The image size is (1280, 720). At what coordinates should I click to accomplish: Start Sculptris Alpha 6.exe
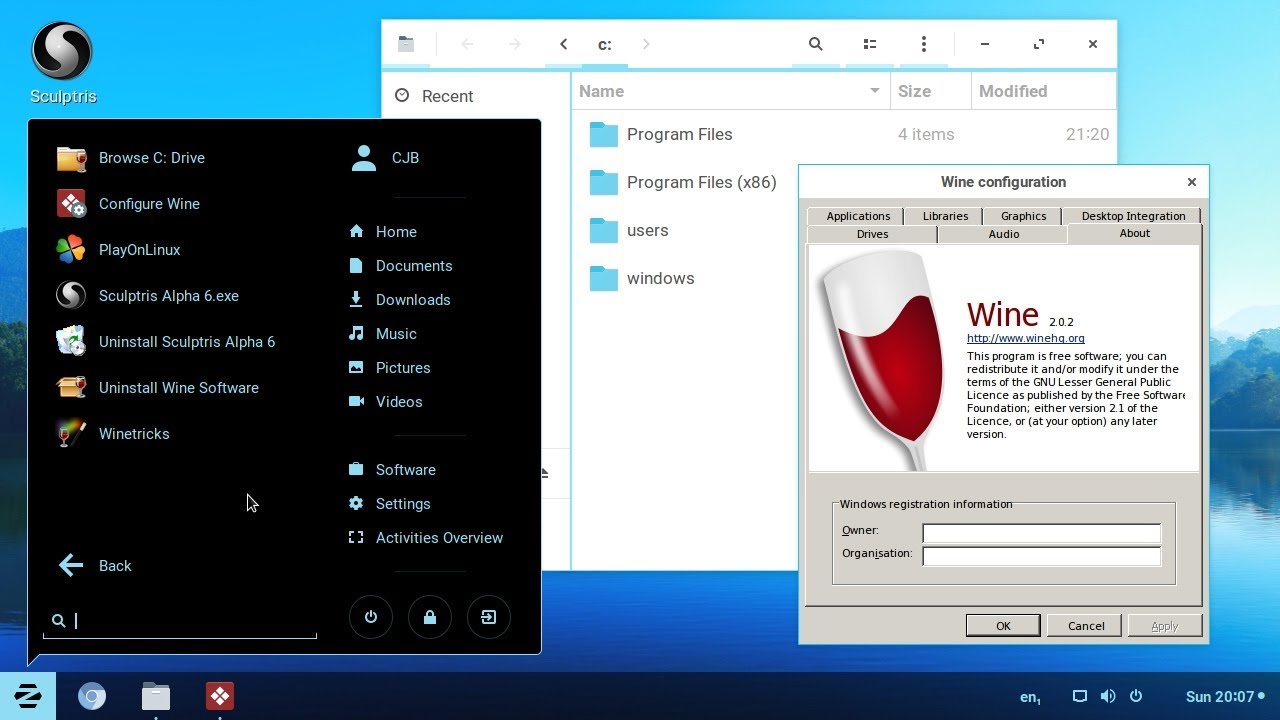(x=168, y=295)
